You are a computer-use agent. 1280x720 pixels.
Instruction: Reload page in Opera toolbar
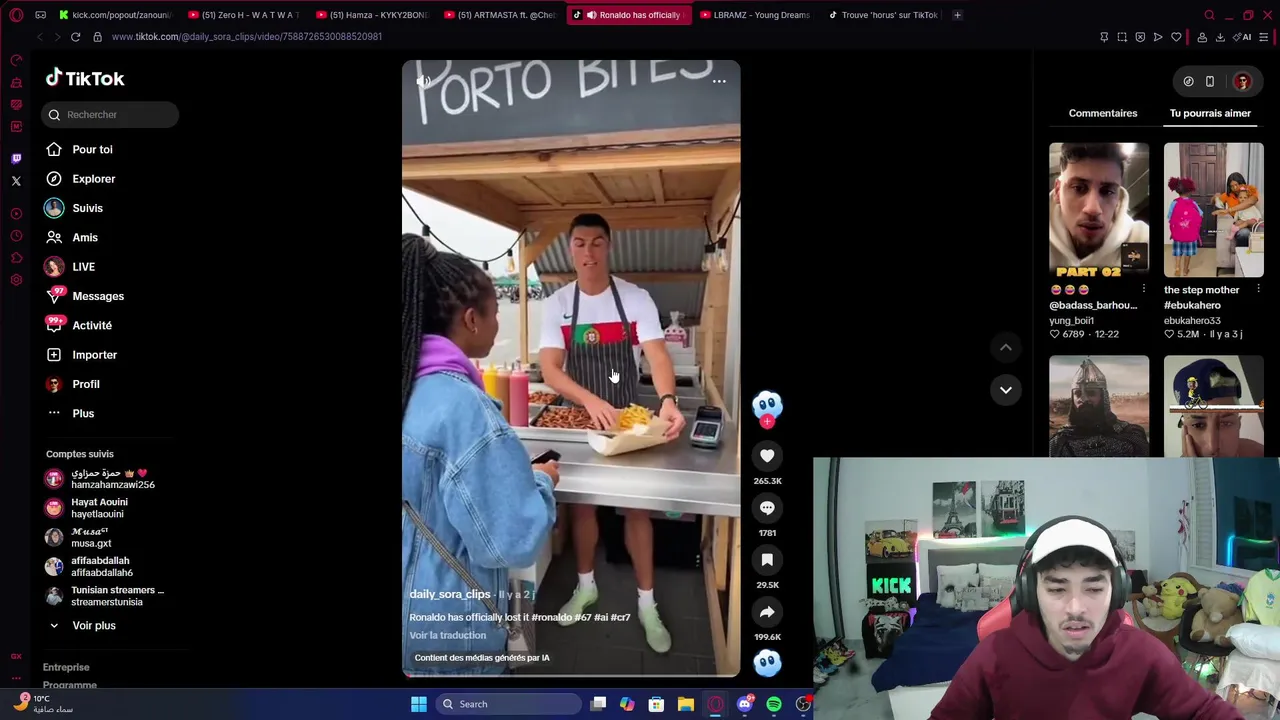[75, 37]
